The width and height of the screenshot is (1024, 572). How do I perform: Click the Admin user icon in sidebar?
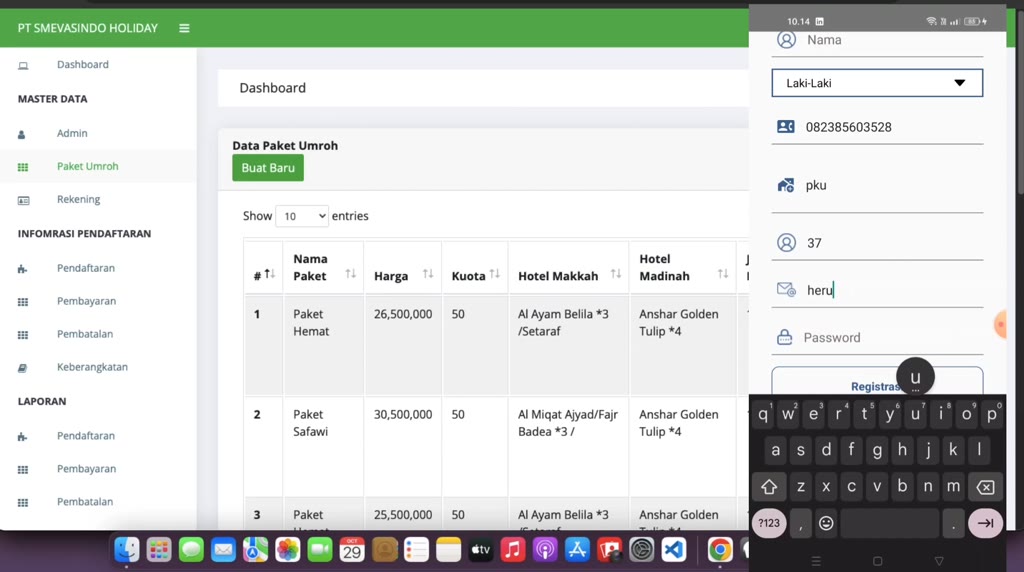tap(23, 134)
